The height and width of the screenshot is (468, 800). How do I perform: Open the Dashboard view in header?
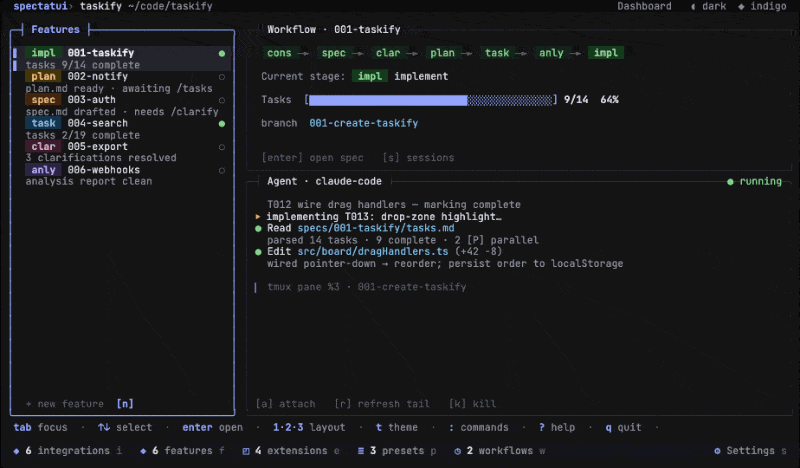[644, 7]
